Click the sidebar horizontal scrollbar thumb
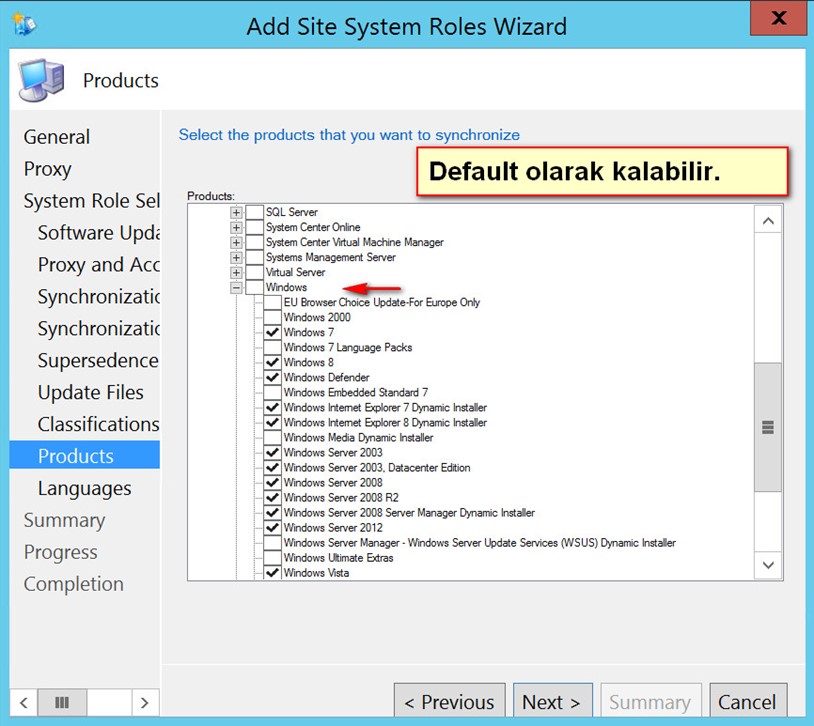Image resolution: width=814 pixels, height=726 pixels. (x=62, y=703)
